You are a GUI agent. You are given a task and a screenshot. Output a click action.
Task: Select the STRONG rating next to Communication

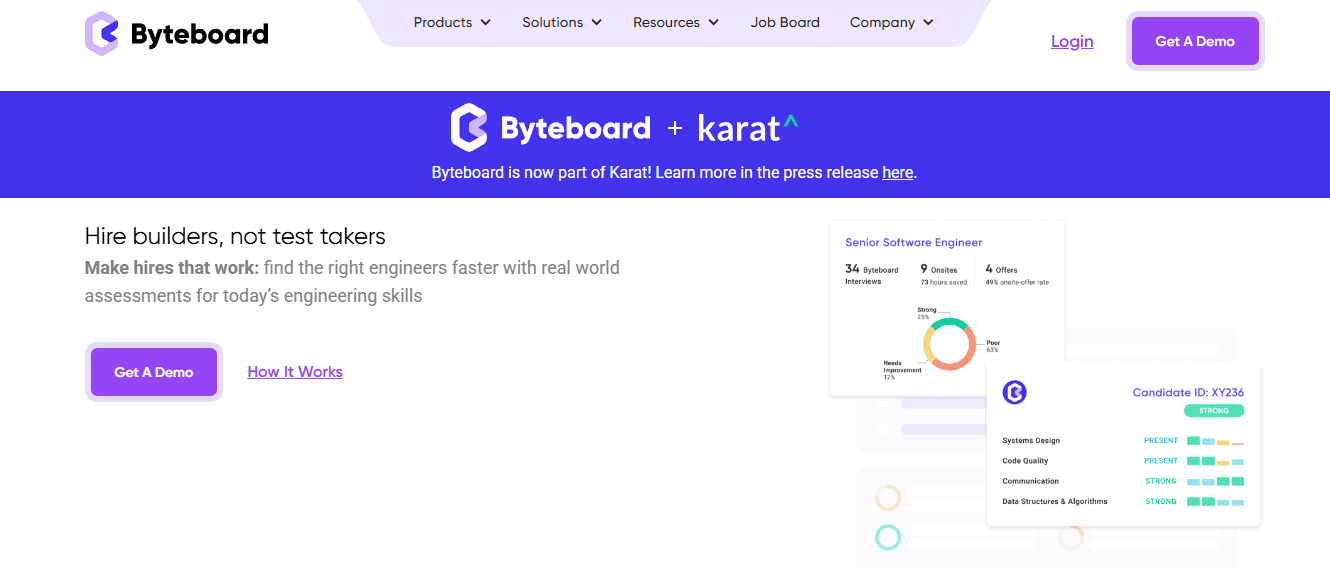point(1160,481)
